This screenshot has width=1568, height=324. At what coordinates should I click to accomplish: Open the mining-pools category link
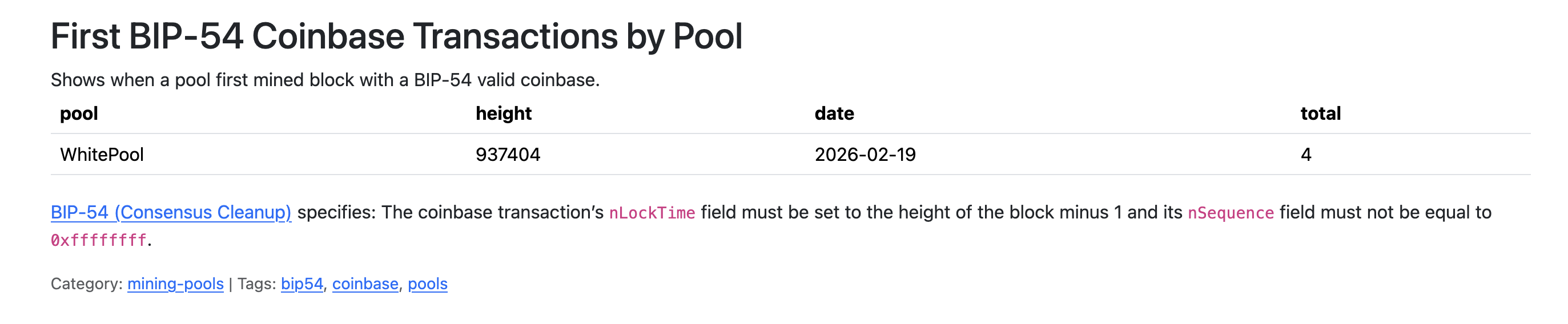pyautogui.click(x=175, y=284)
